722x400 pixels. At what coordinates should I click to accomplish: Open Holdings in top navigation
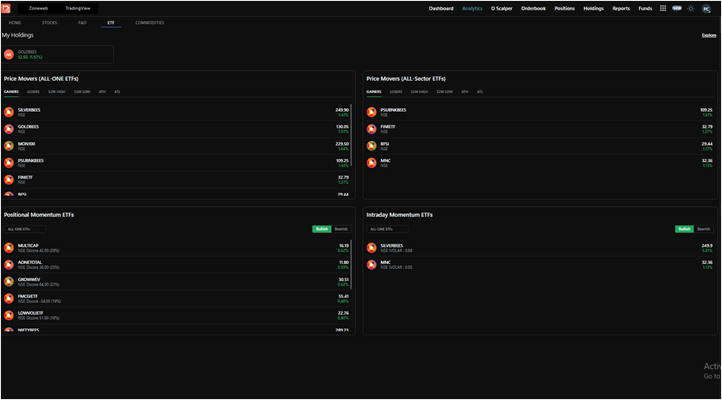coord(594,8)
